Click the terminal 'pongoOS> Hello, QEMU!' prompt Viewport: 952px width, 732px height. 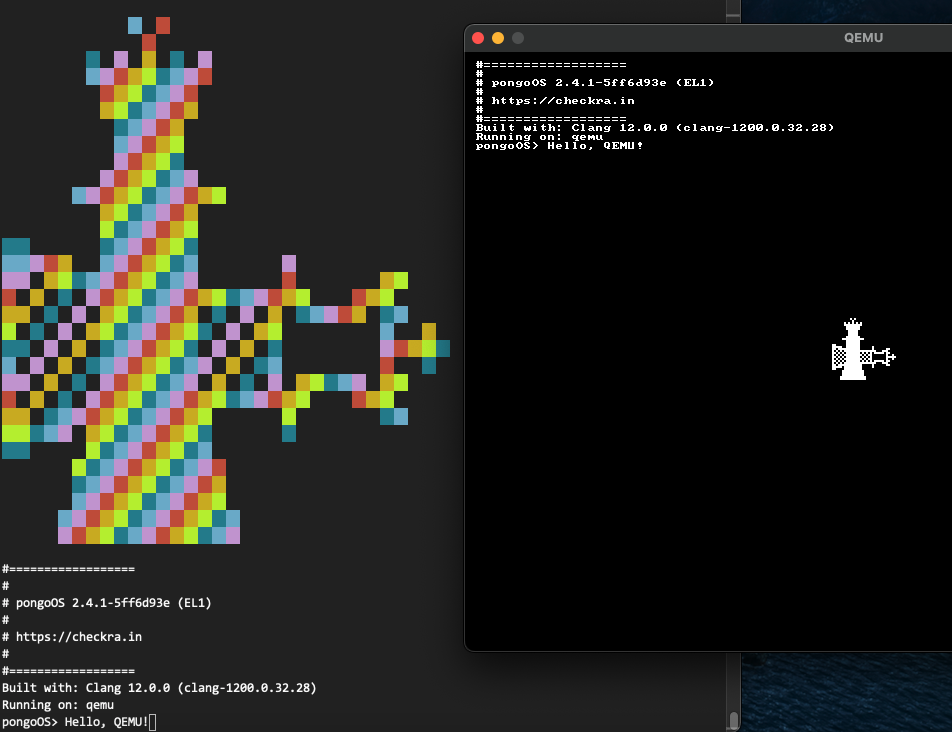[75, 722]
